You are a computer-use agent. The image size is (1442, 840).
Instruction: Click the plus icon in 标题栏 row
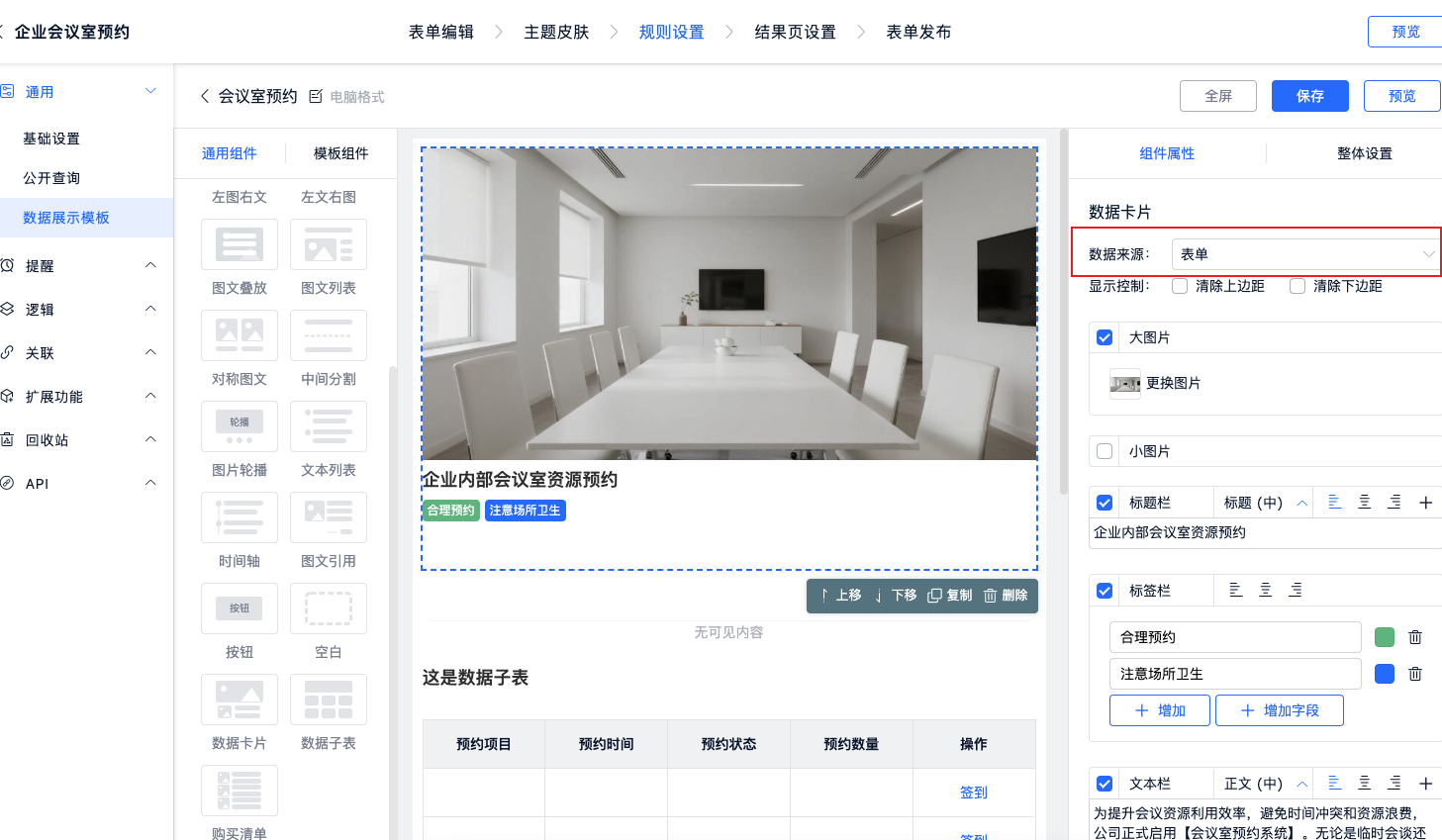(1425, 503)
